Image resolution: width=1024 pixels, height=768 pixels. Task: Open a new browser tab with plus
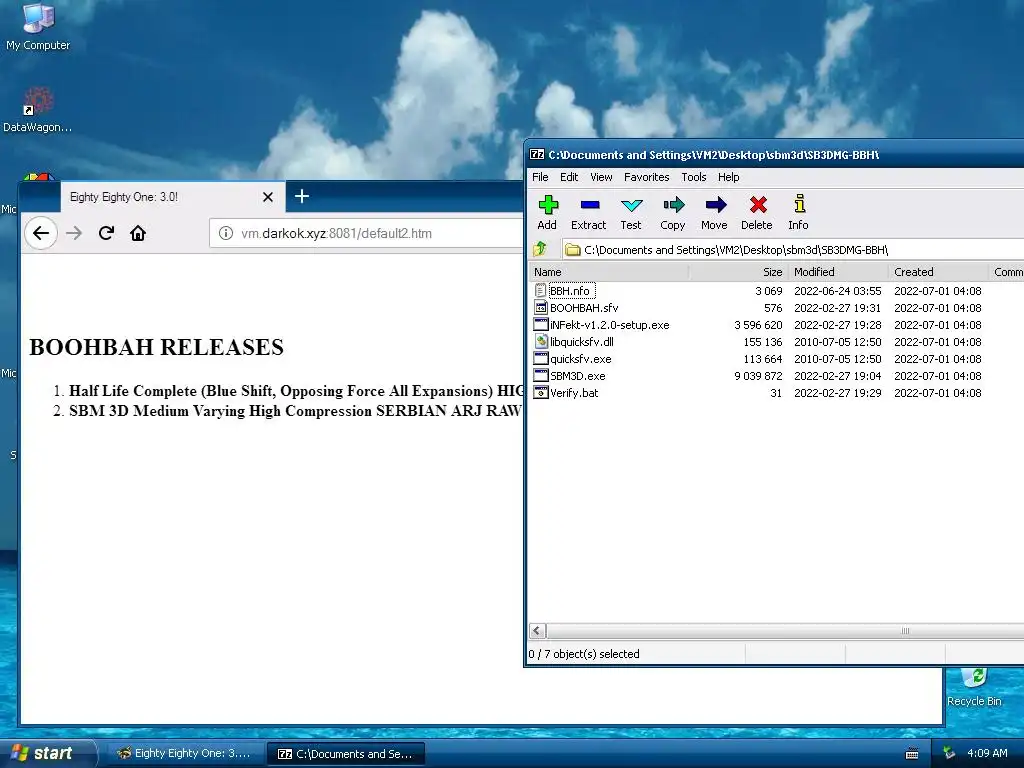[x=302, y=196]
